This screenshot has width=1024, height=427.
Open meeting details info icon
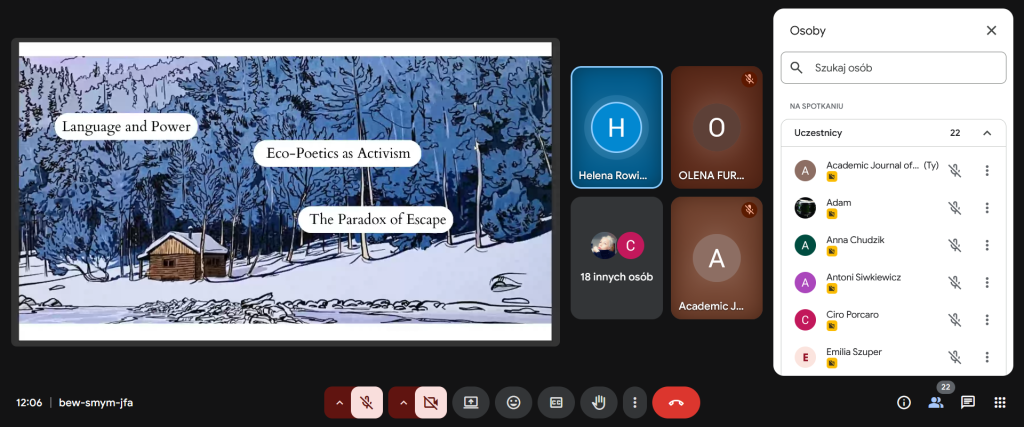coord(904,402)
